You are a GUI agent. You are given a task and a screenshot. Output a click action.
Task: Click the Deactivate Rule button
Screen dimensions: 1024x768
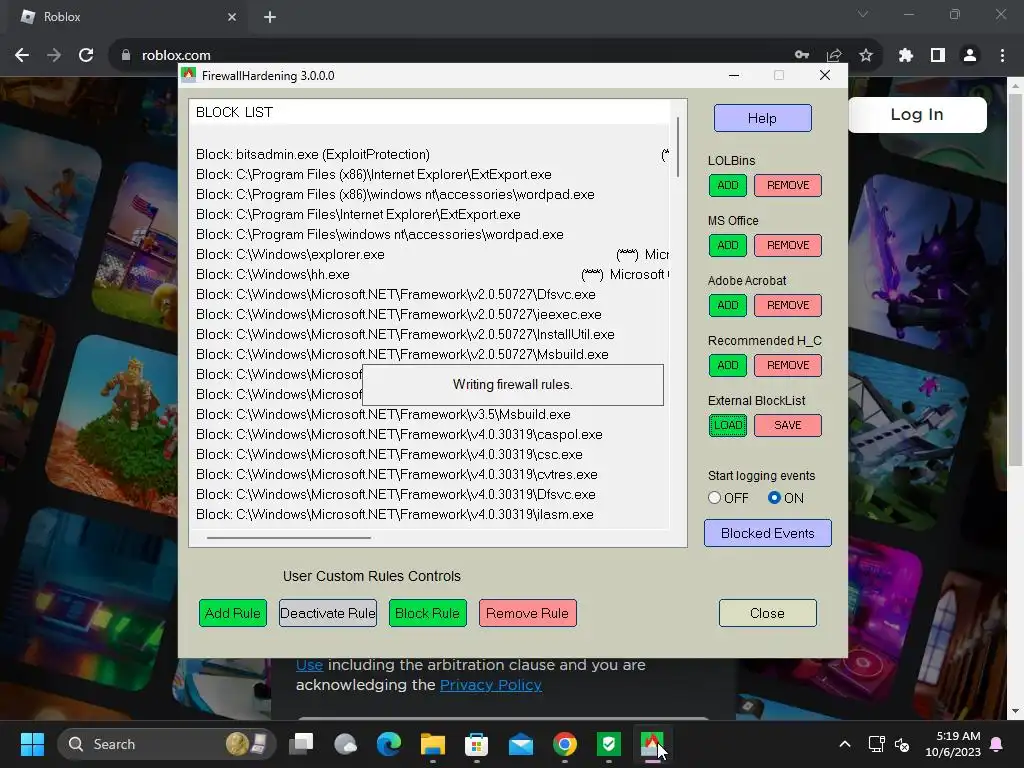pos(328,613)
